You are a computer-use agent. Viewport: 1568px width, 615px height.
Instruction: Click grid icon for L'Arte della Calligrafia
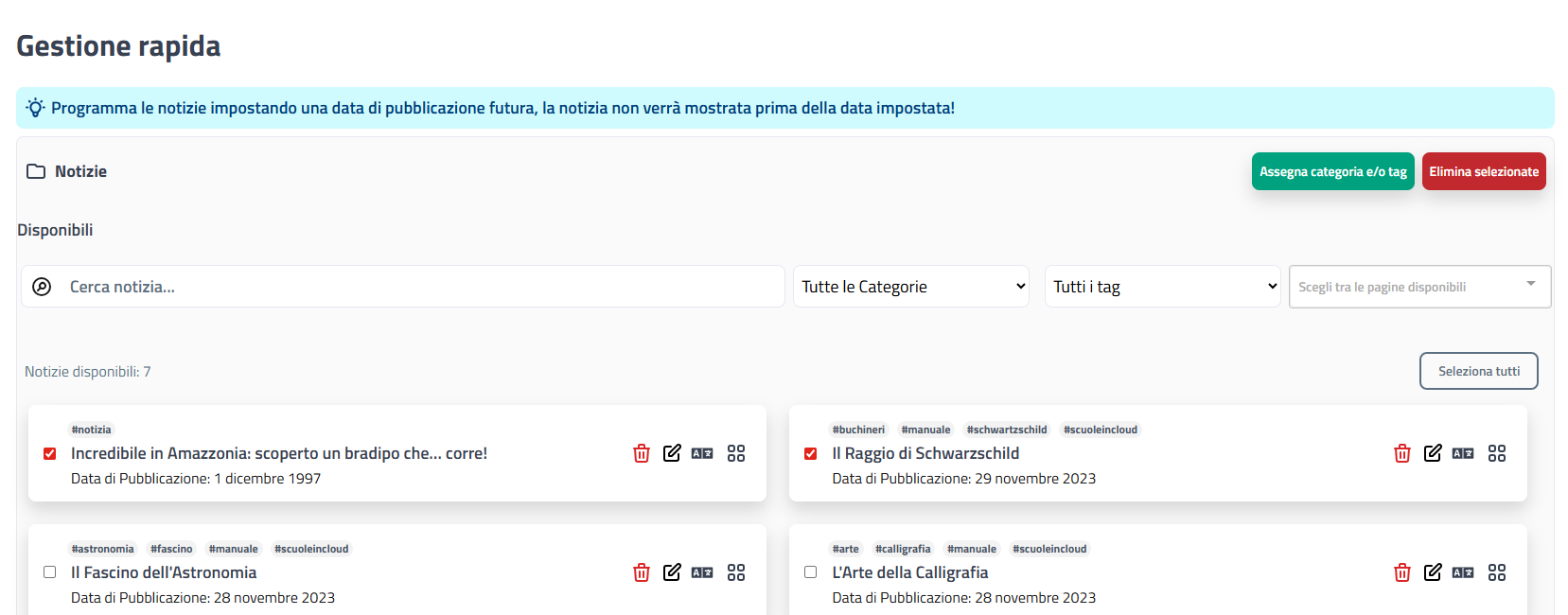tap(1497, 572)
